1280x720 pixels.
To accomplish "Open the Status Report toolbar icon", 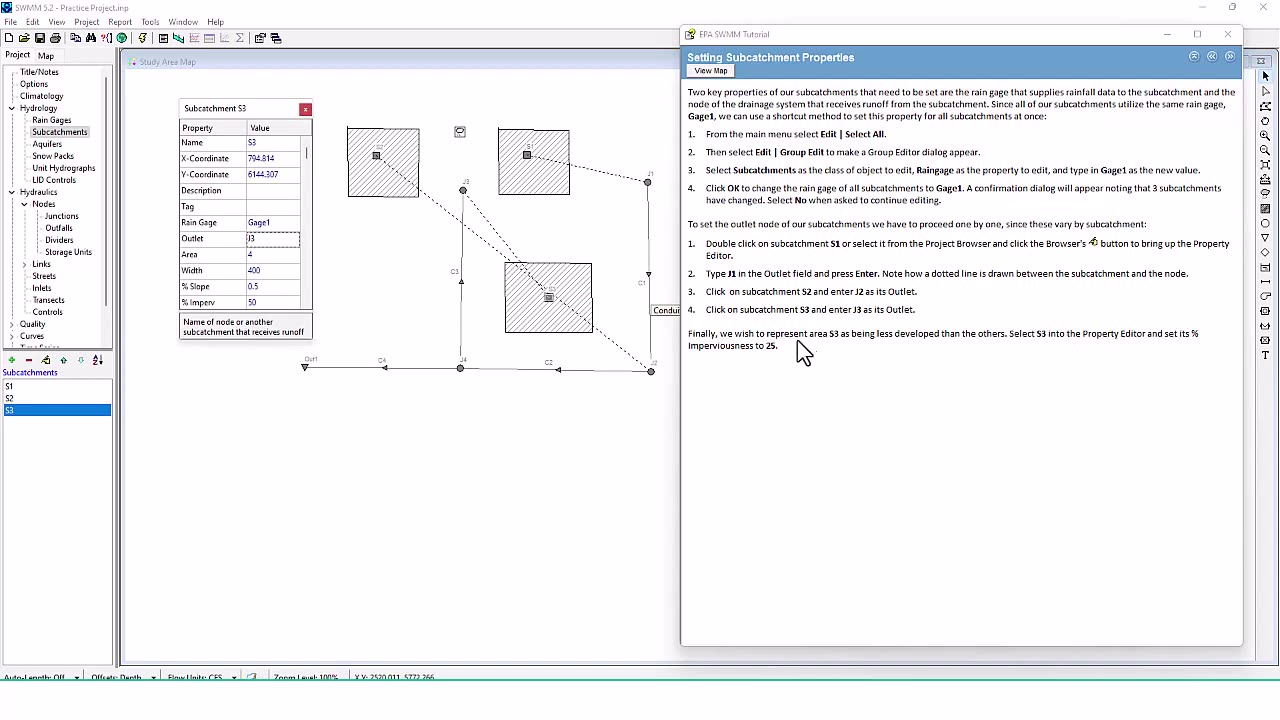I will click(163, 38).
